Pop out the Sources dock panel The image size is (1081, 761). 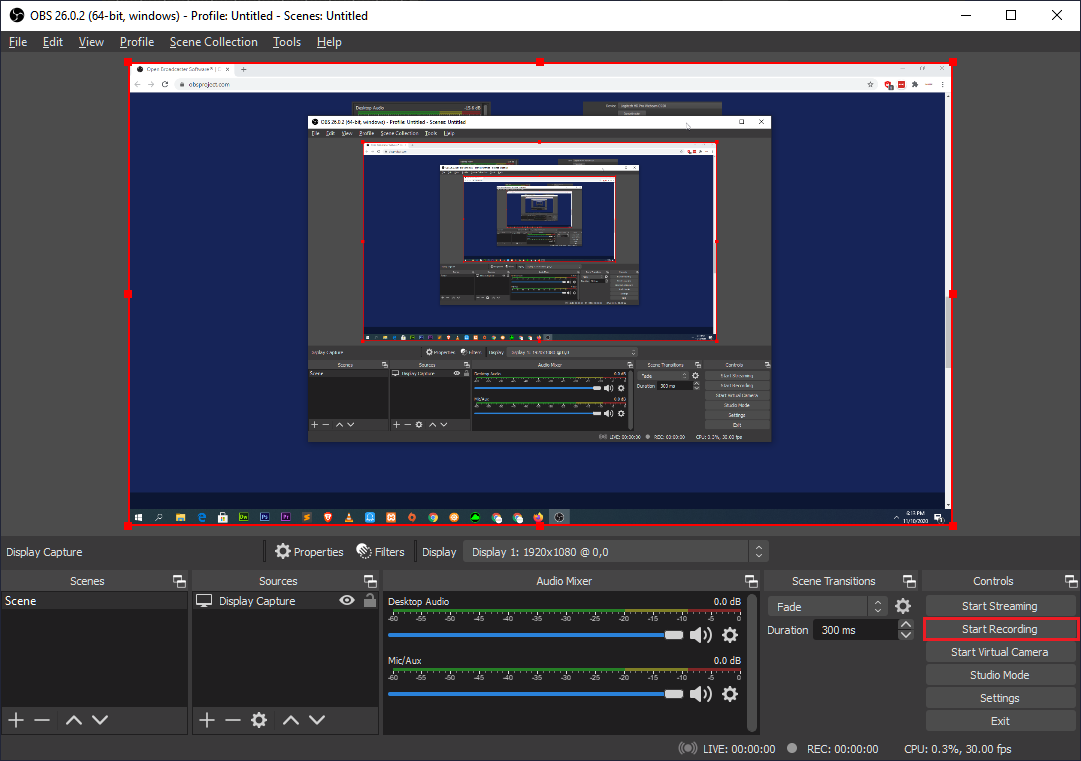pos(370,581)
